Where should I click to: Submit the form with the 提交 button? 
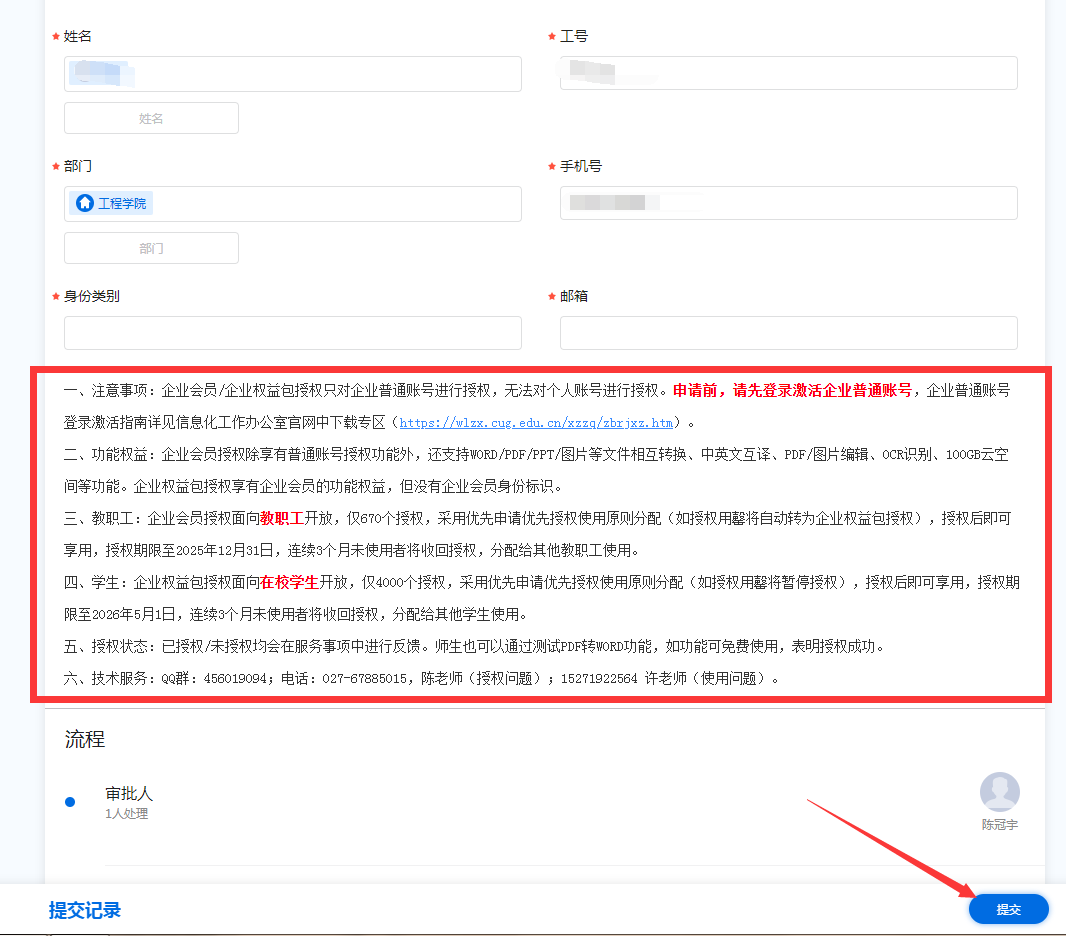(x=1008, y=909)
